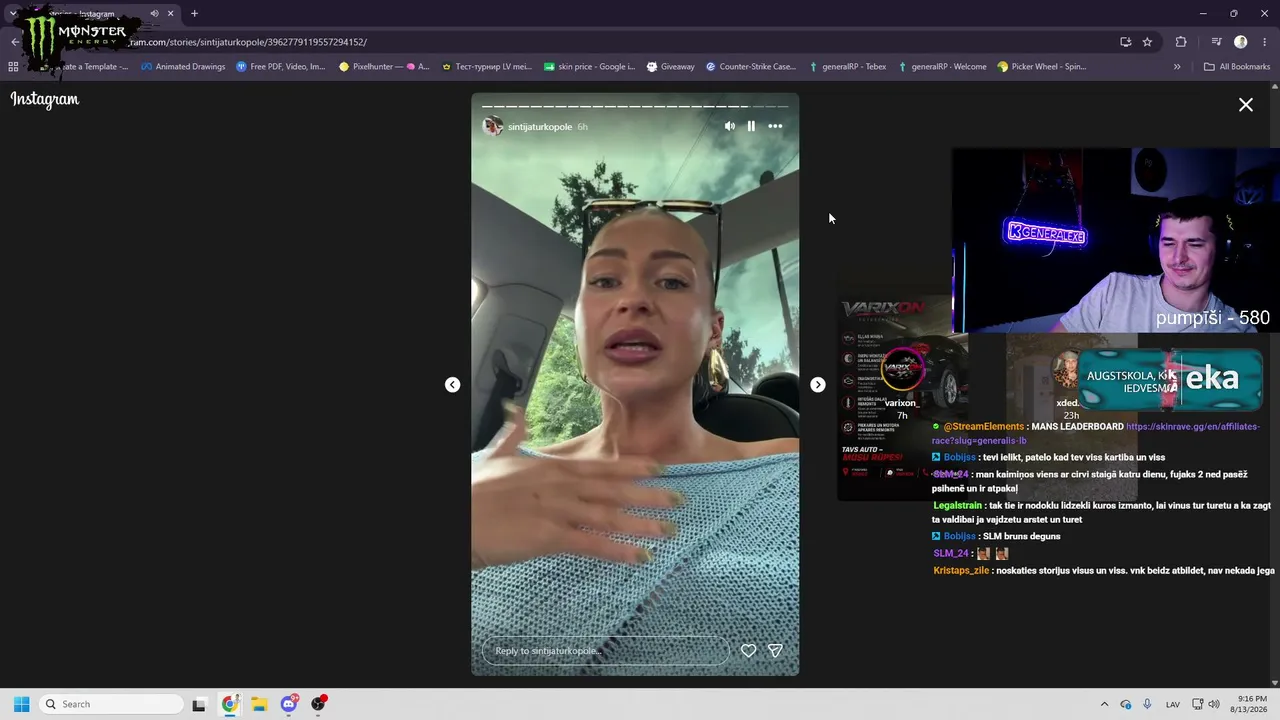
Task: Open the Animated Drawings bookmark
Action: click(x=183, y=67)
